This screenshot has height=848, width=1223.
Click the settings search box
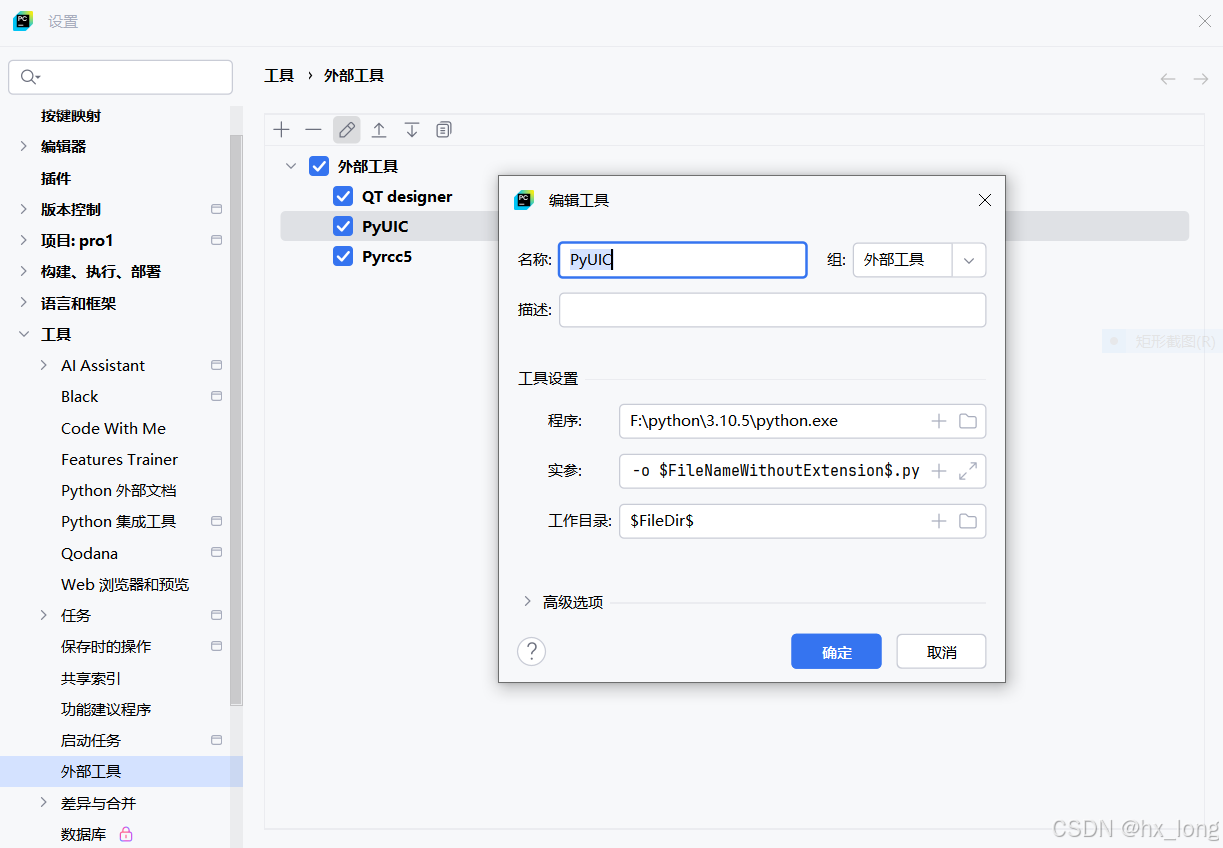coord(120,77)
